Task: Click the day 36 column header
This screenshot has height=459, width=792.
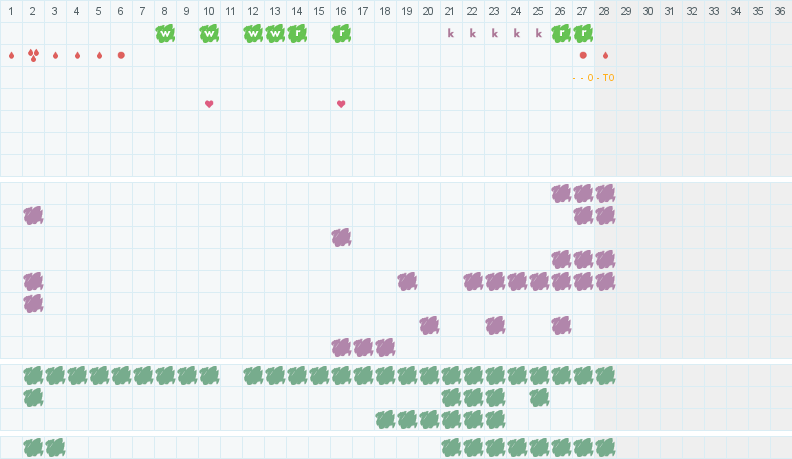Action: pyautogui.click(x=780, y=11)
